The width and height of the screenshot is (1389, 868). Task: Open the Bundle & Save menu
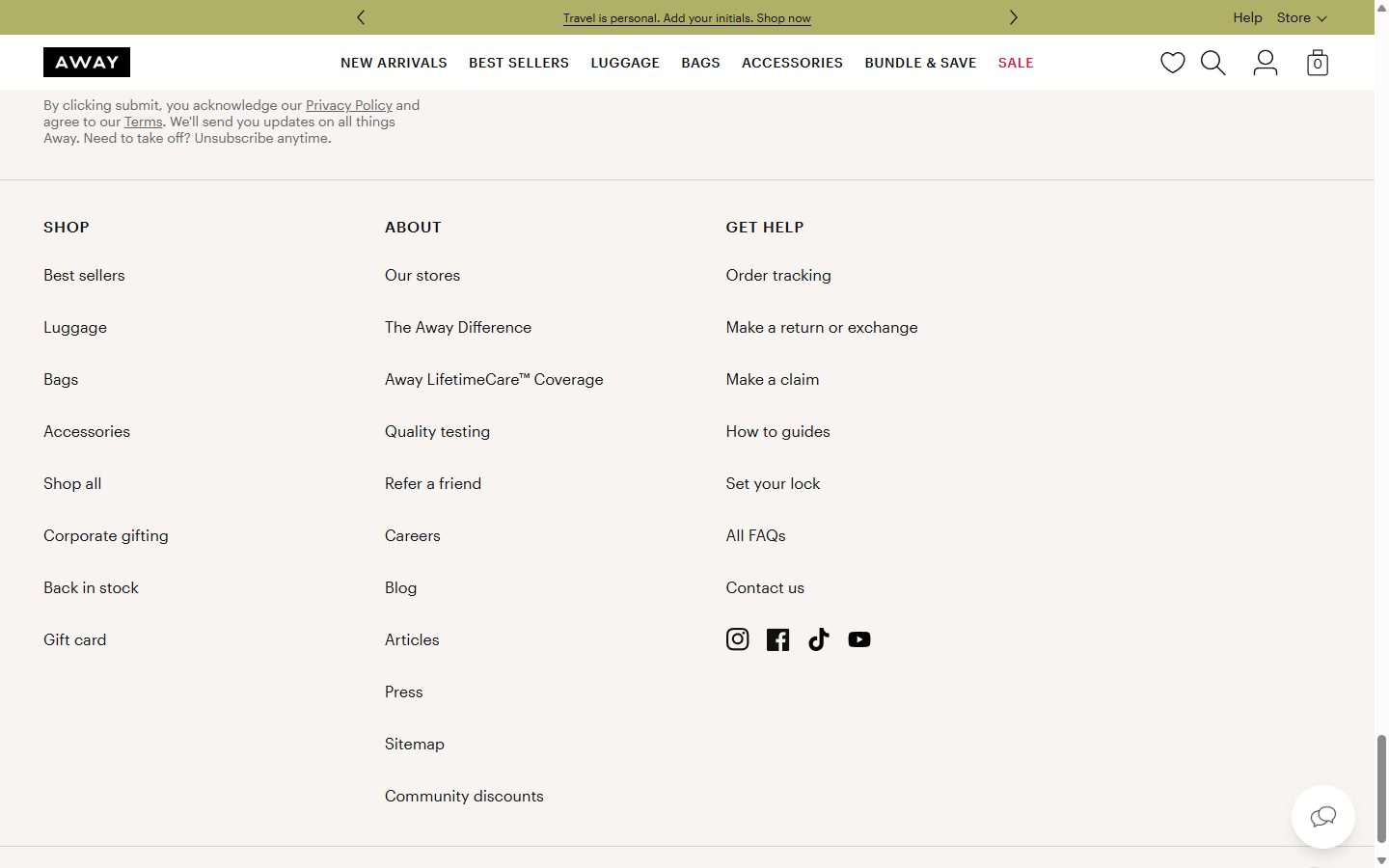920,63
